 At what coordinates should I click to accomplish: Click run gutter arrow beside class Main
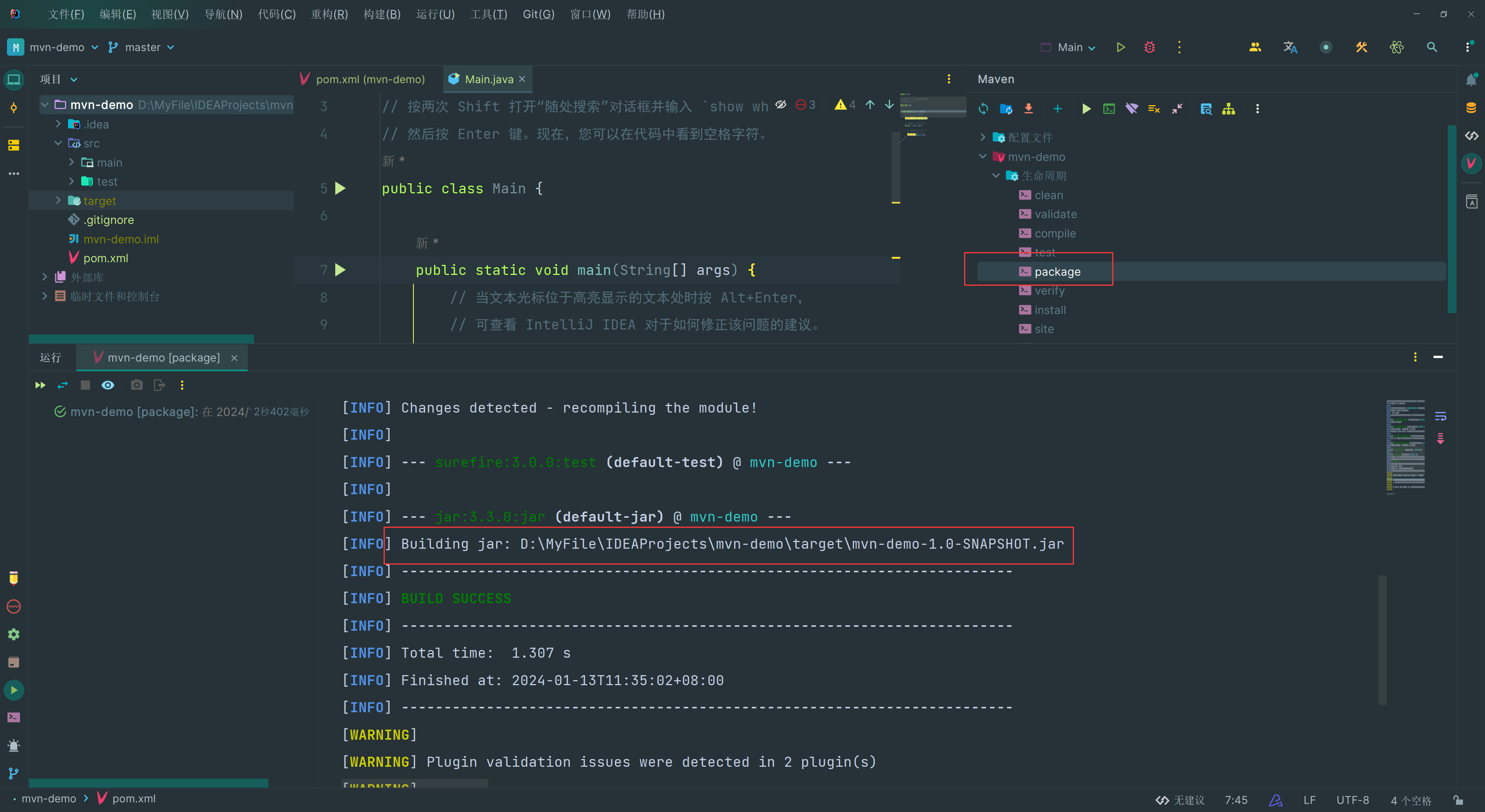(x=340, y=188)
